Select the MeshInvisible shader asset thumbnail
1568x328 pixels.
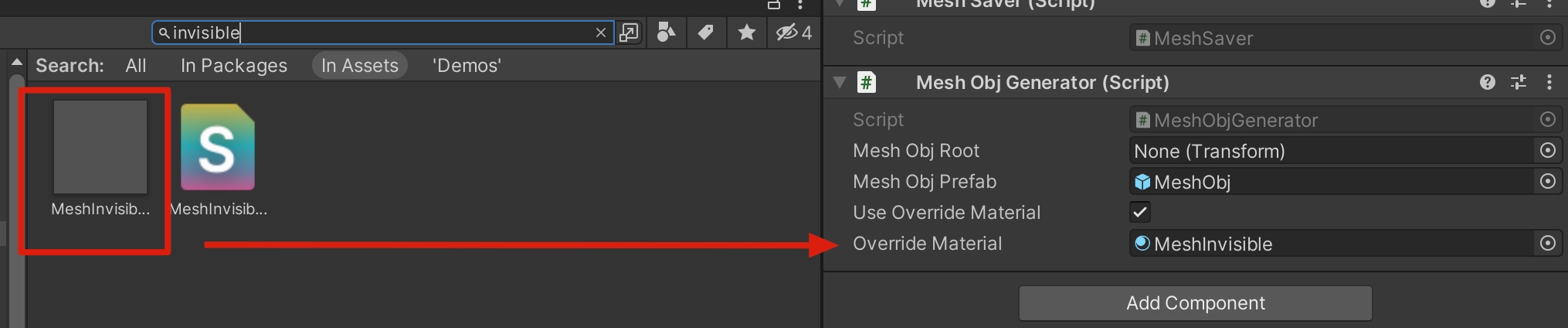point(218,148)
